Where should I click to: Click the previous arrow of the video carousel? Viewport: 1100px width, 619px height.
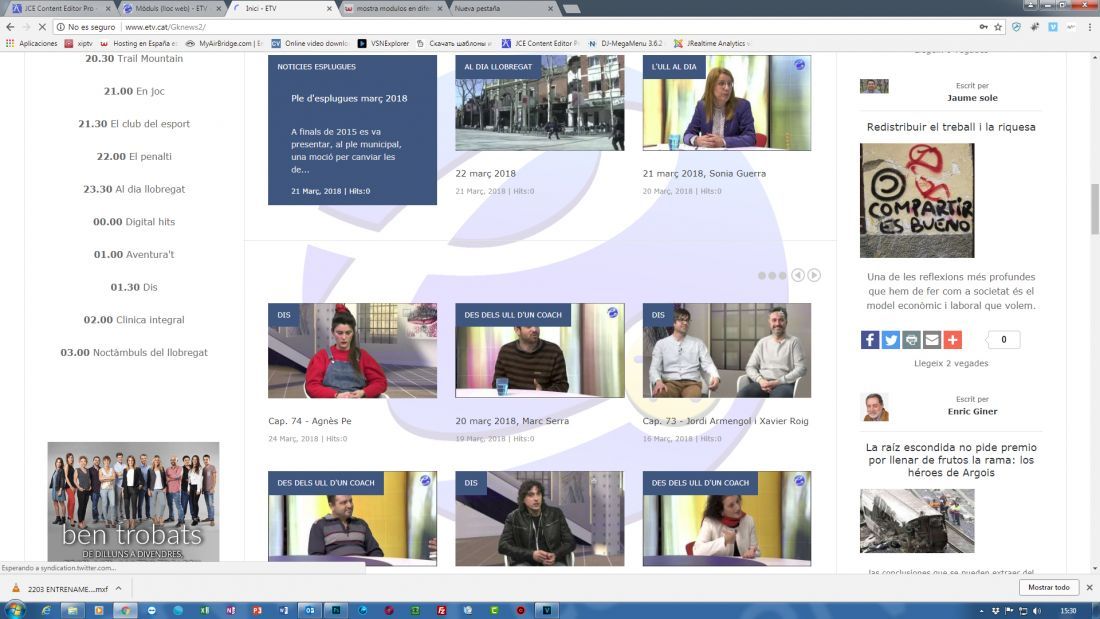click(x=798, y=275)
